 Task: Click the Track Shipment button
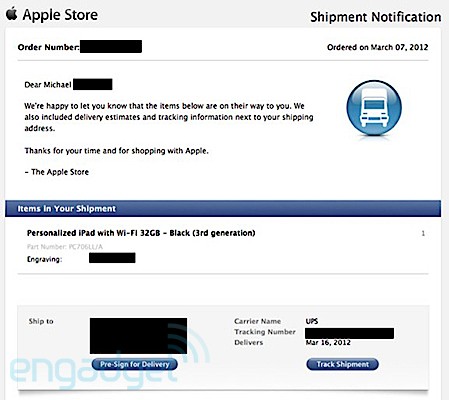click(x=342, y=364)
